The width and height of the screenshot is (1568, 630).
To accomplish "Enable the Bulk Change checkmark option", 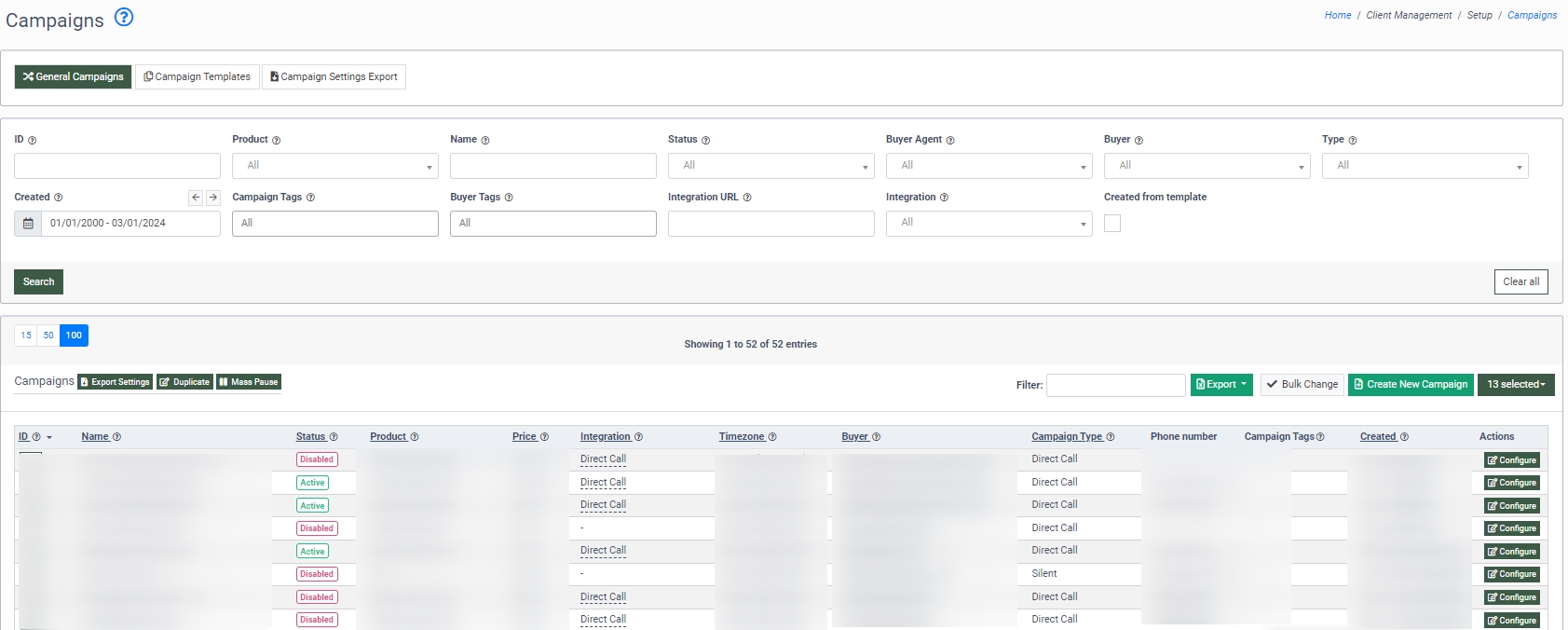I will [1302, 385].
